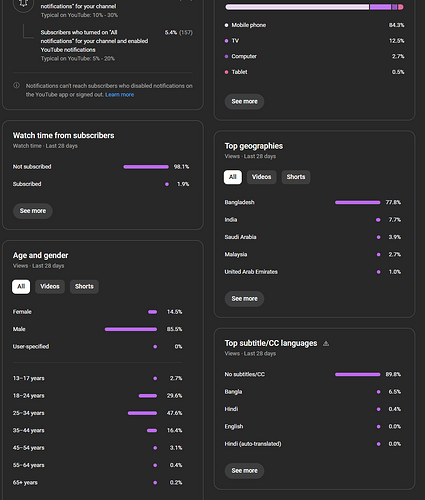Select All filter in Top geographies
This screenshot has width=425, height=500.
(x=233, y=177)
